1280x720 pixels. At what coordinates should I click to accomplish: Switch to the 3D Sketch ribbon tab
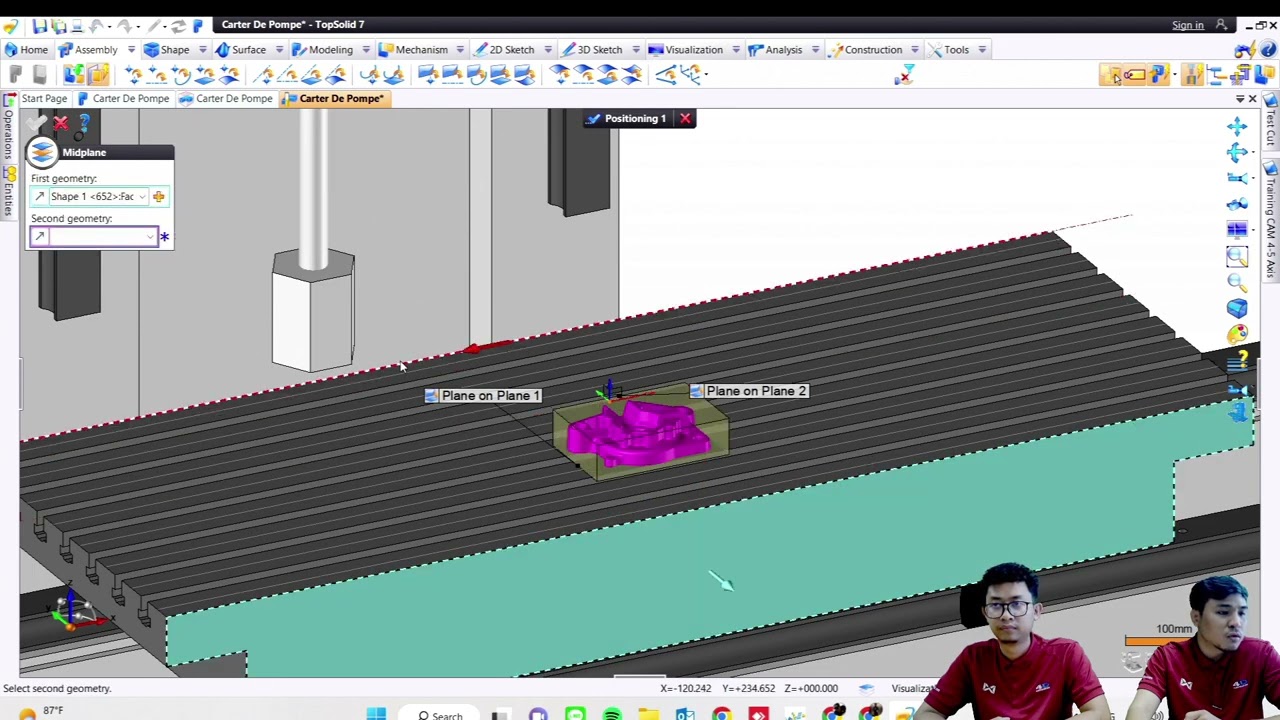click(592, 50)
